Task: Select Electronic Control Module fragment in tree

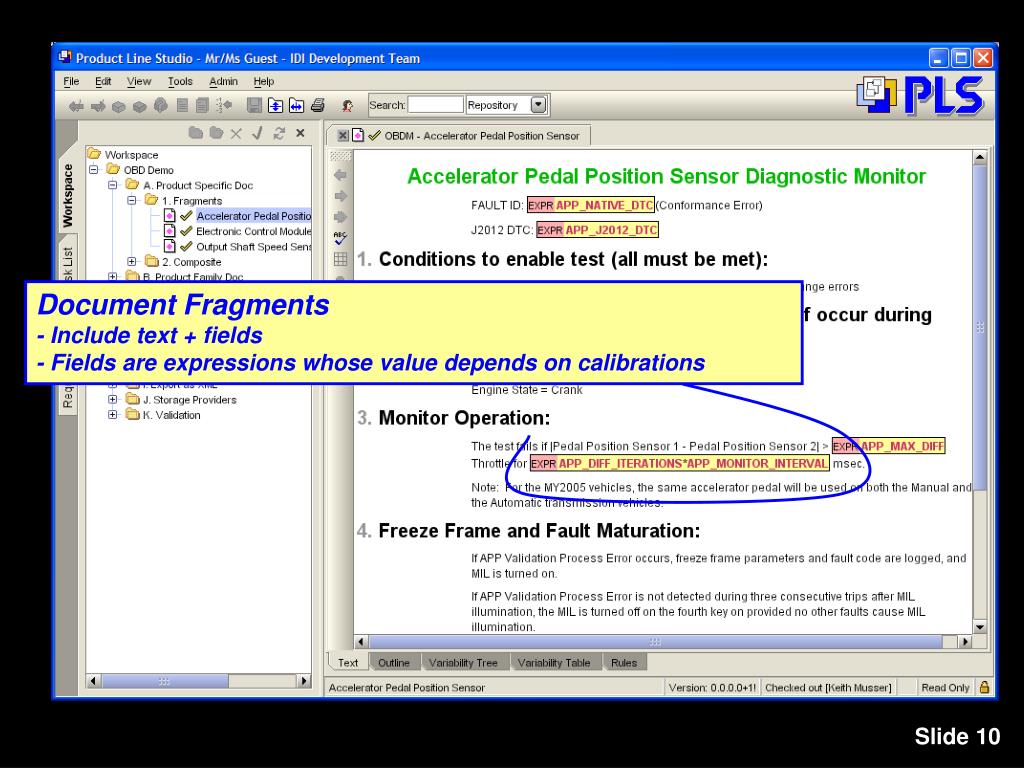Action: 253,231
